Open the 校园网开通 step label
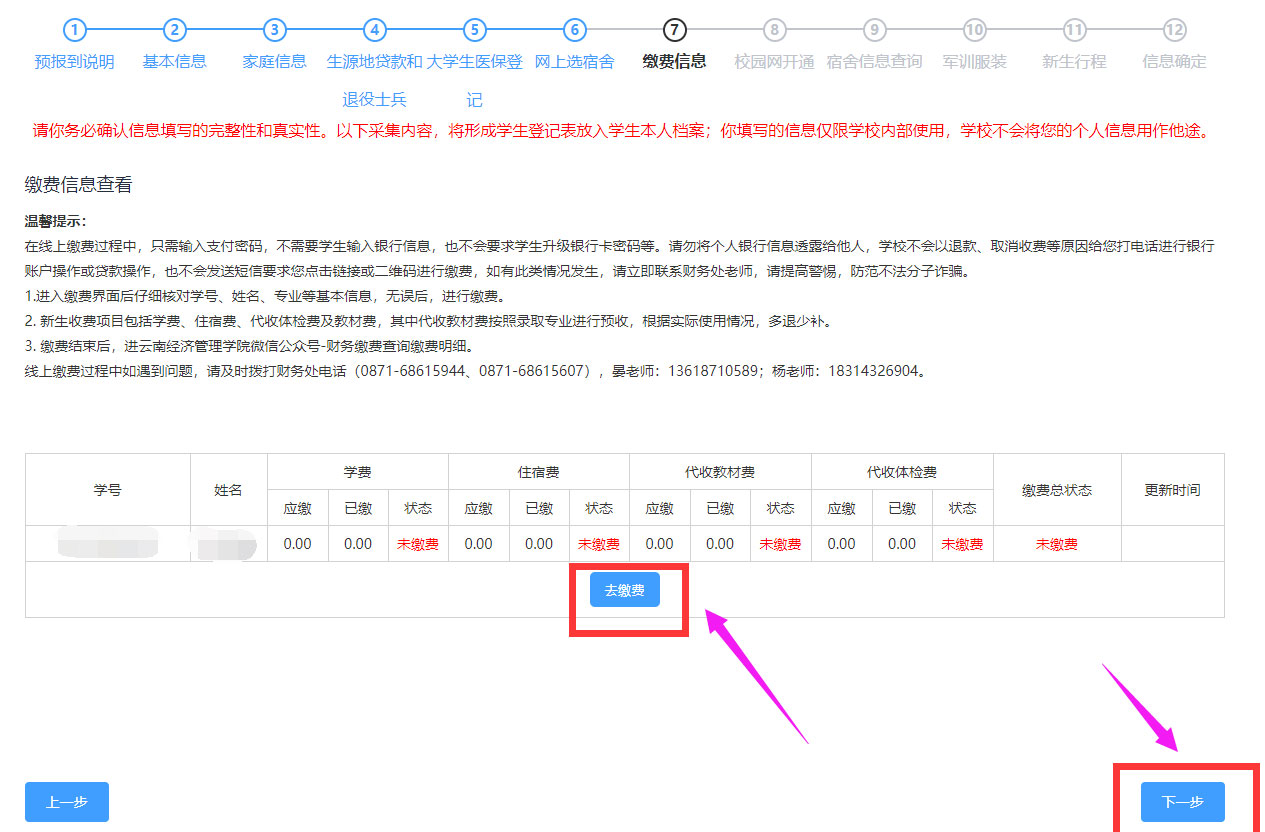Image resolution: width=1265 pixels, height=832 pixels. point(775,62)
